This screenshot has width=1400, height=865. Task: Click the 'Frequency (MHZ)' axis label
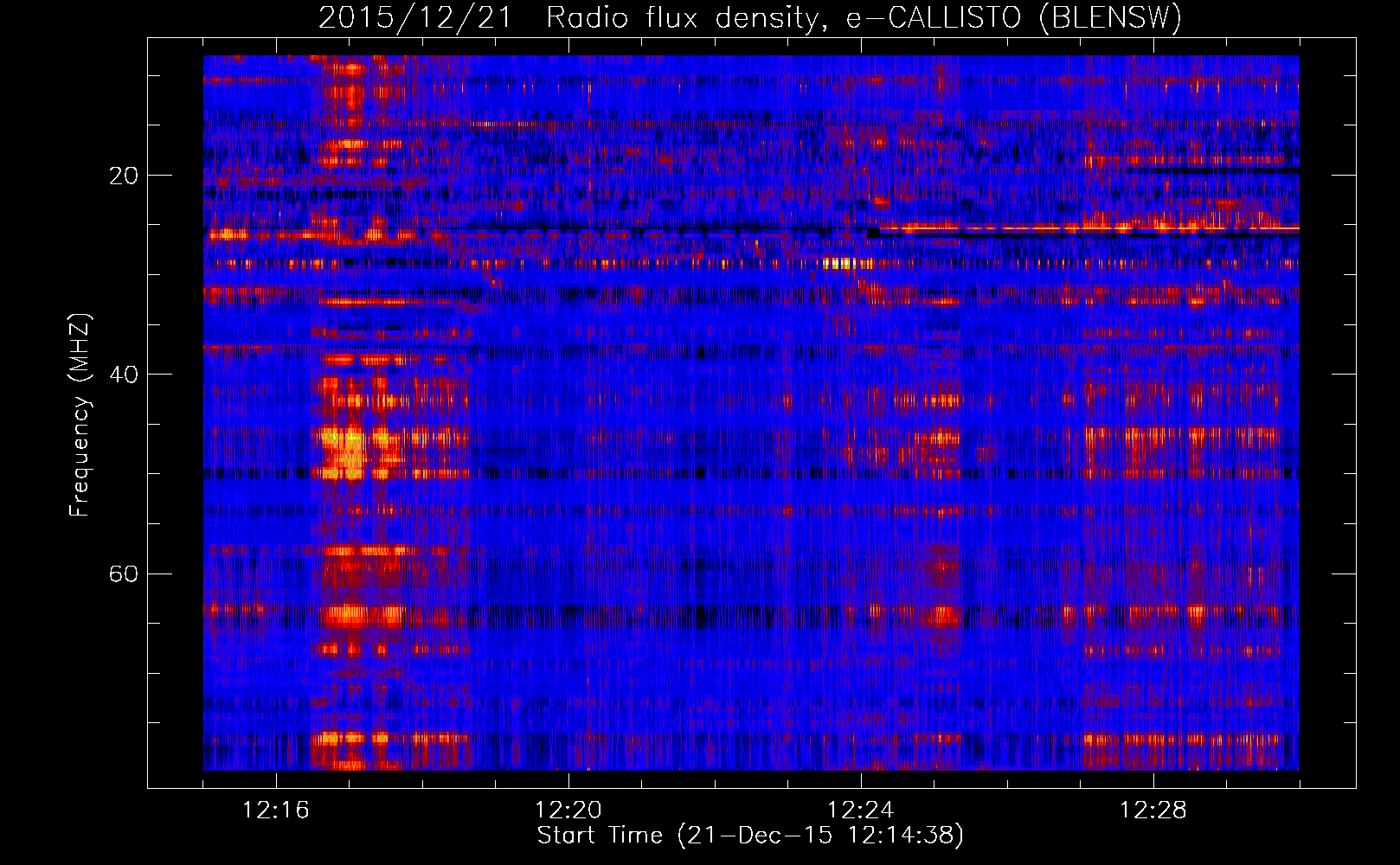pyautogui.click(x=80, y=415)
